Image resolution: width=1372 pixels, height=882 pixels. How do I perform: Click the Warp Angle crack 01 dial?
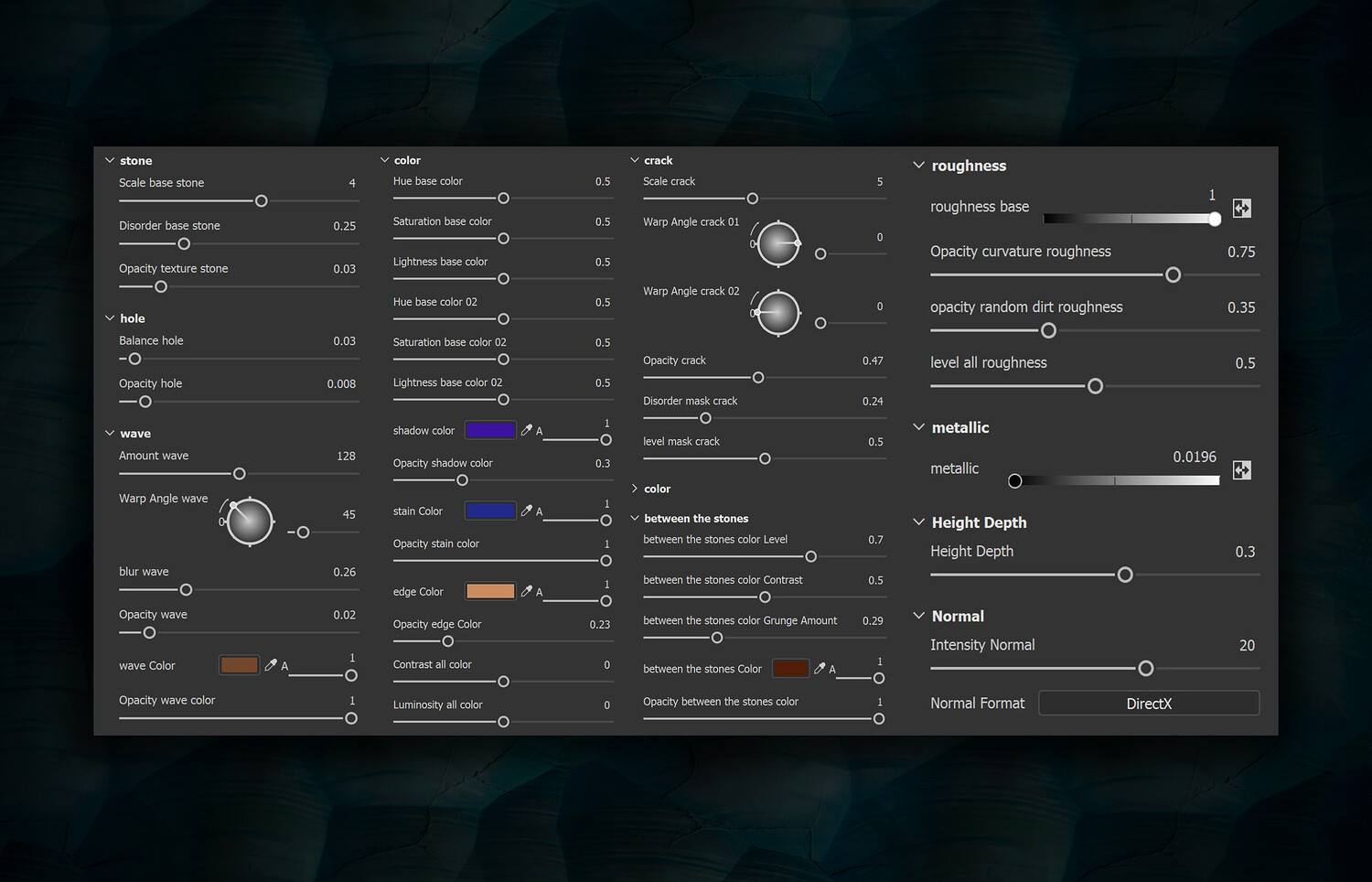pyautogui.click(x=778, y=243)
